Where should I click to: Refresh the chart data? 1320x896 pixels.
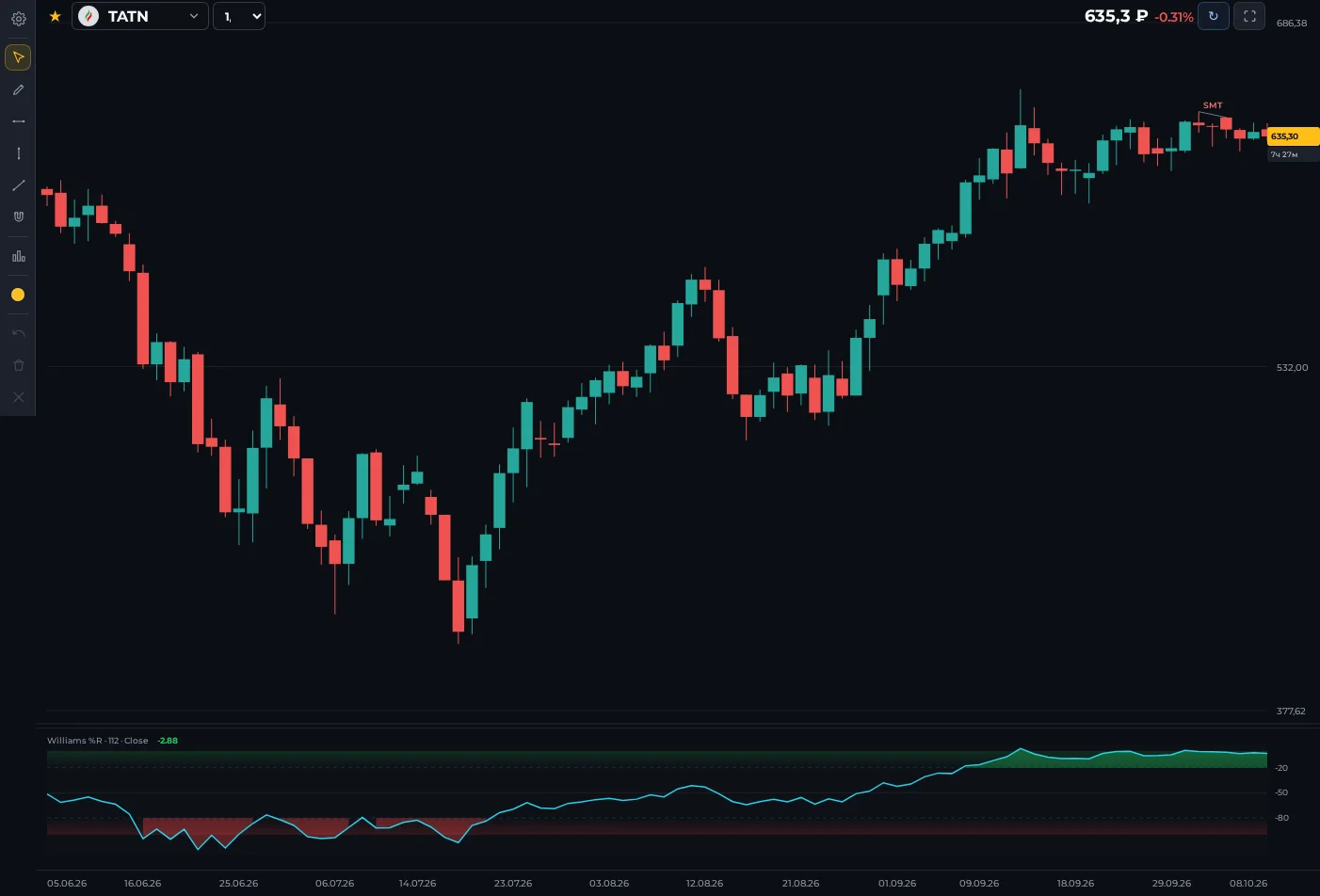(x=1214, y=16)
